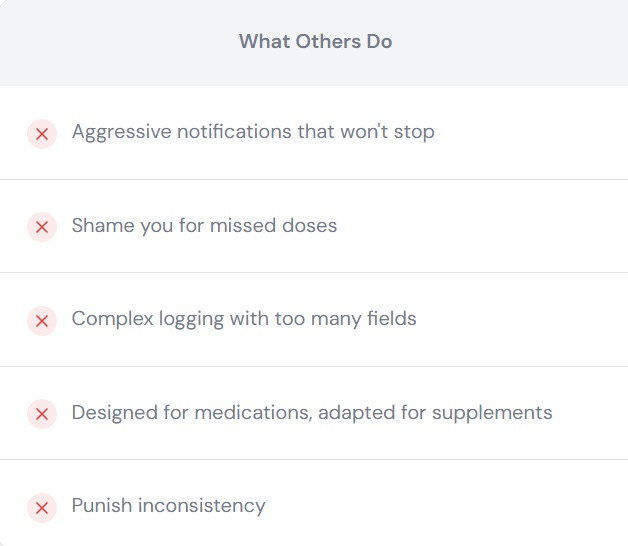Click the word "inconsistency" in last row
The height and width of the screenshot is (546, 628).
click(x=202, y=506)
